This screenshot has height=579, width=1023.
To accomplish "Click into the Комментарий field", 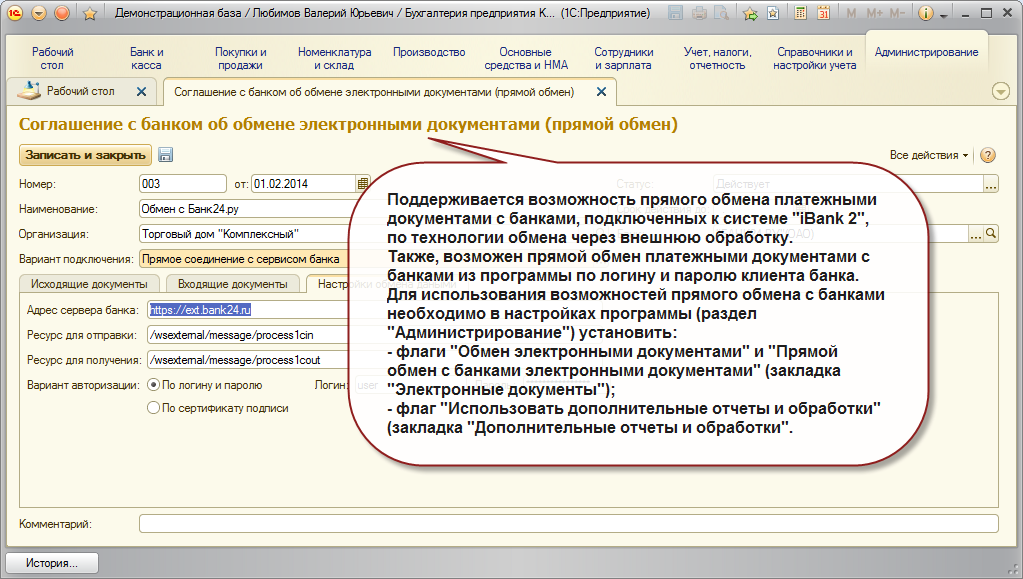I will pos(567,524).
